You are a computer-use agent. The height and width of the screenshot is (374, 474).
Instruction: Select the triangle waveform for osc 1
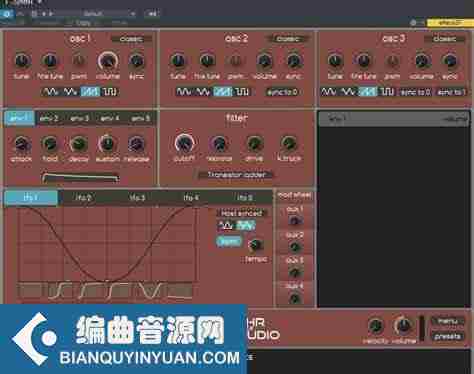[x=70, y=92]
